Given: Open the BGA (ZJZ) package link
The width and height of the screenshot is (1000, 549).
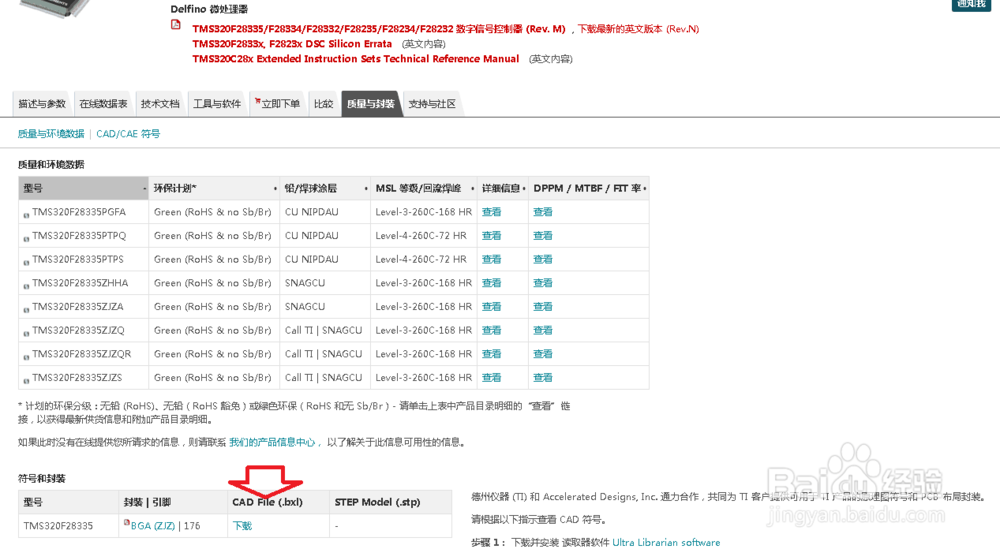Looking at the screenshot, I should point(153,525).
